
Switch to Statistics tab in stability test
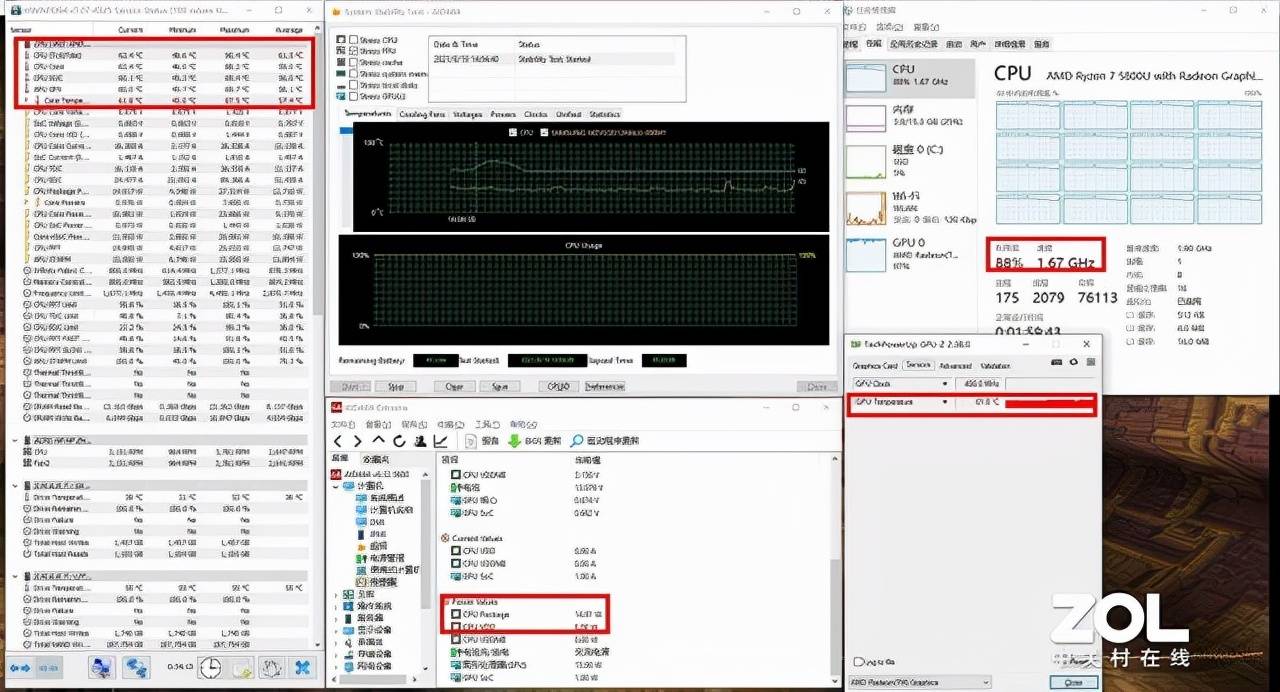(x=603, y=114)
